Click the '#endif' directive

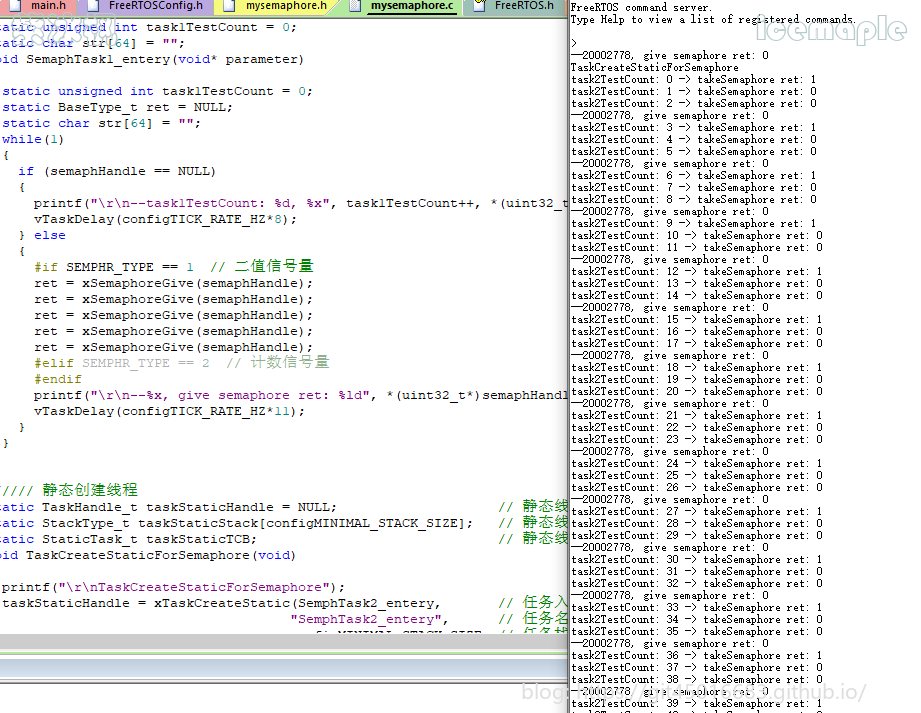coord(58,379)
